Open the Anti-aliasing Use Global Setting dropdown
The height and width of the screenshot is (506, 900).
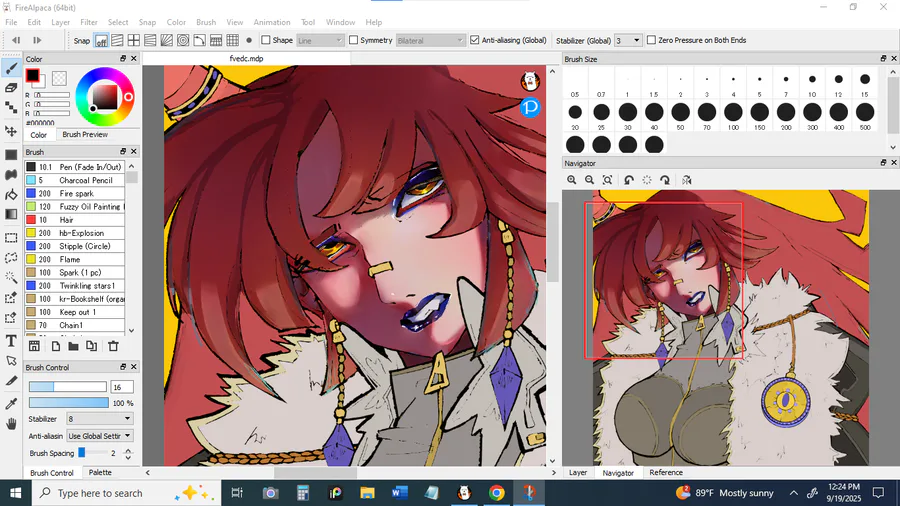[x=99, y=436]
